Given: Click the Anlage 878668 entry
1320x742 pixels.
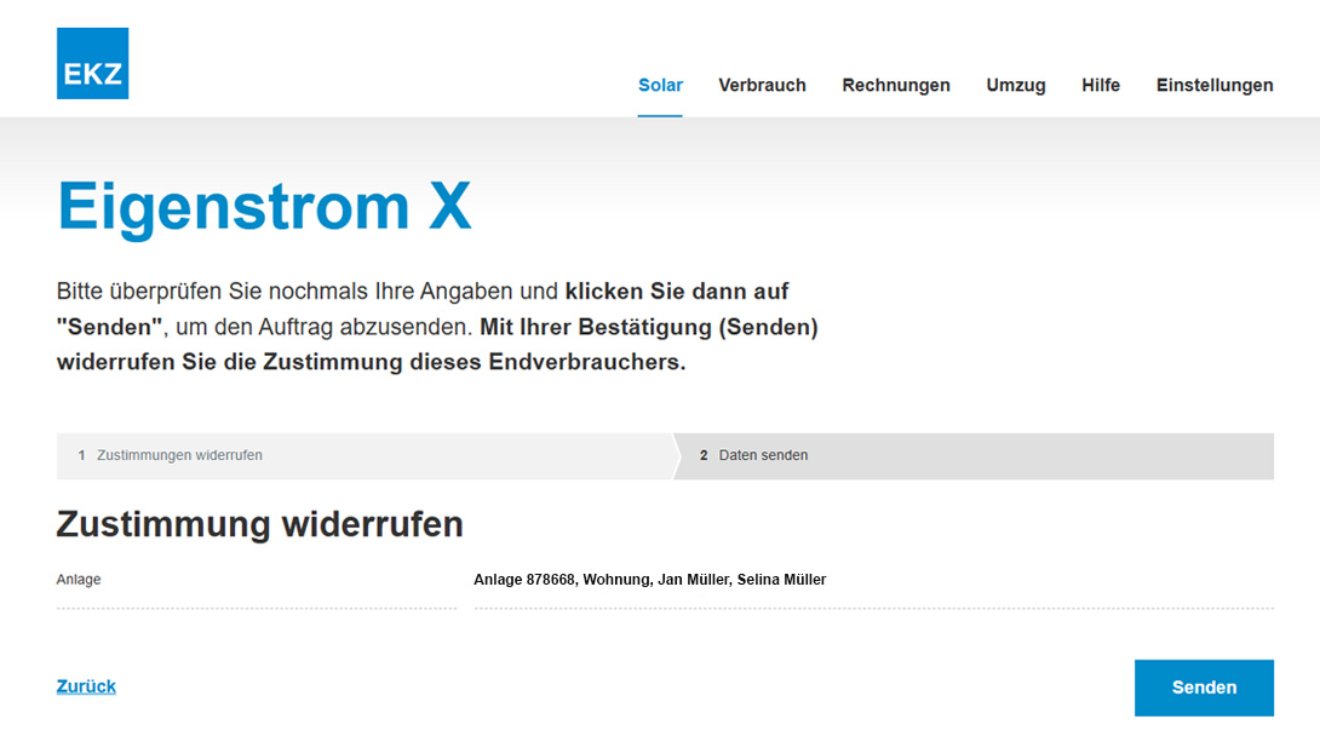Looking at the screenshot, I should [651, 578].
